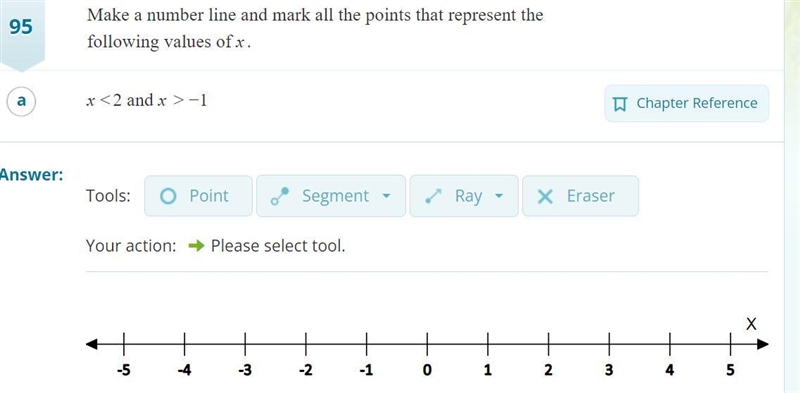The image size is (800, 393).
Task: Click the Chapter Reference bookmark icon
Action: coord(619,104)
